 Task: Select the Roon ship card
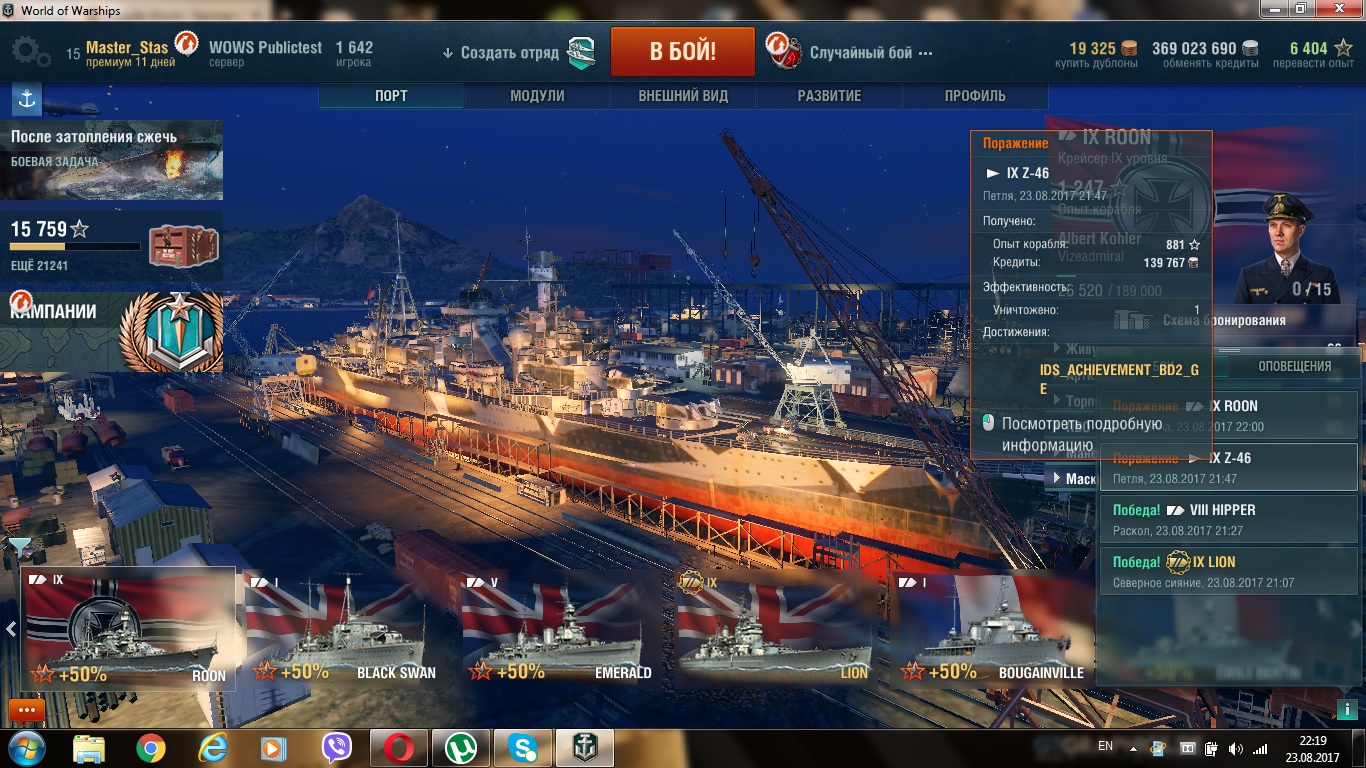pos(128,628)
